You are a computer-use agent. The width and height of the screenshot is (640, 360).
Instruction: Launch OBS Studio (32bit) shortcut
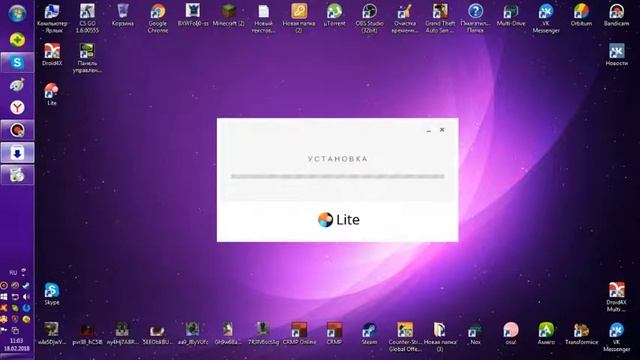[x=369, y=18]
